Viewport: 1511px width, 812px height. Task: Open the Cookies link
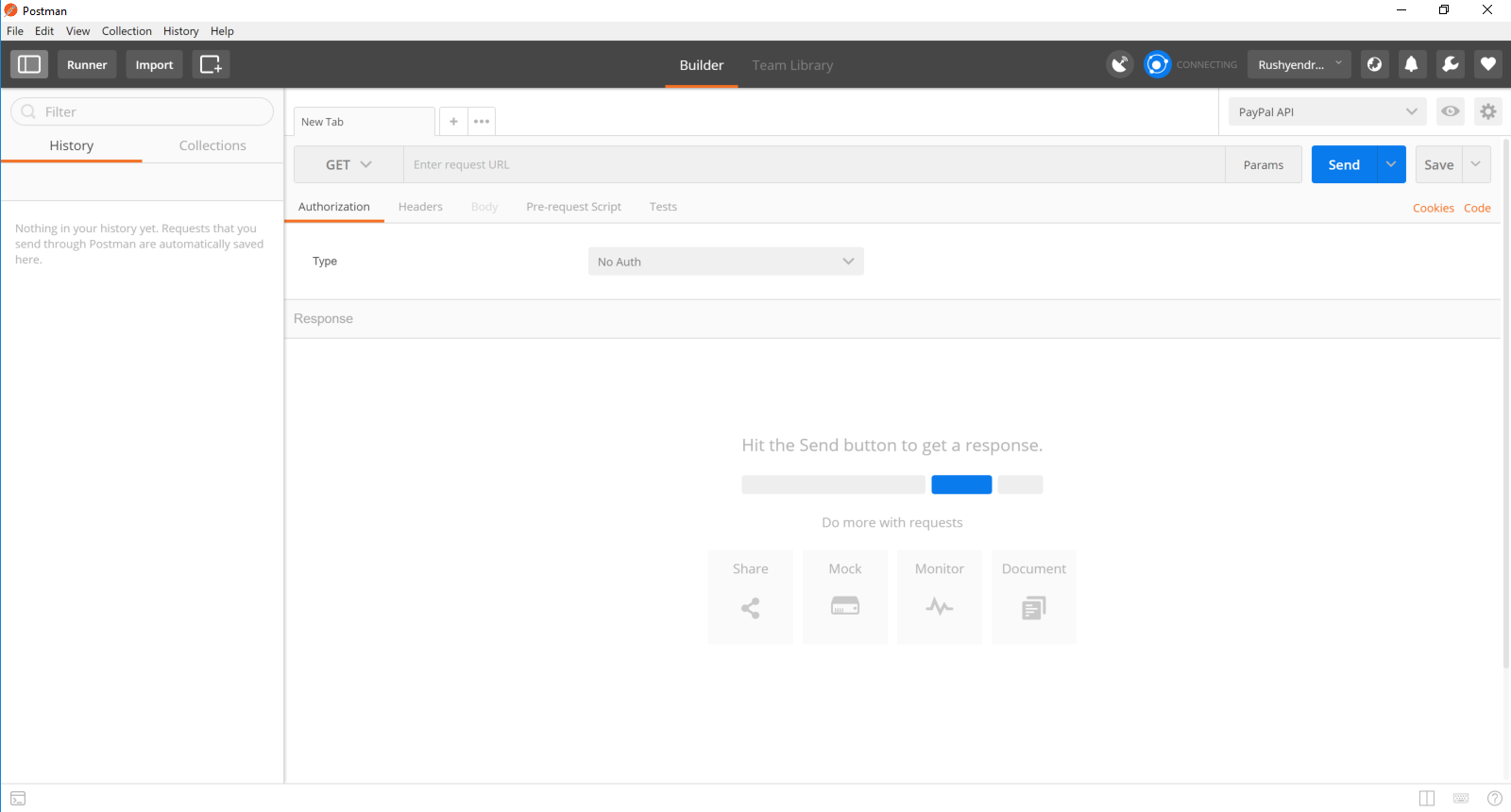(1433, 208)
